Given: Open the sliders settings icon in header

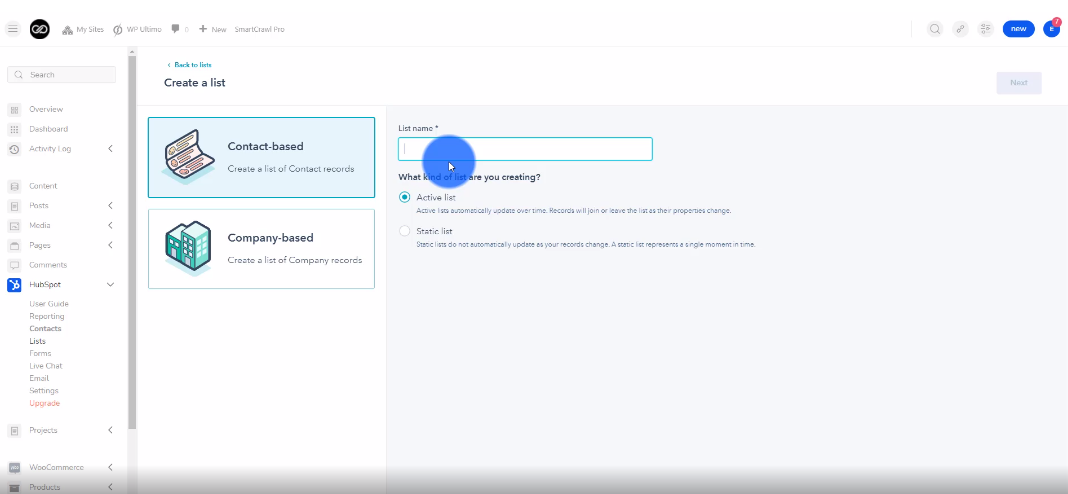Looking at the screenshot, I should (x=986, y=29).
